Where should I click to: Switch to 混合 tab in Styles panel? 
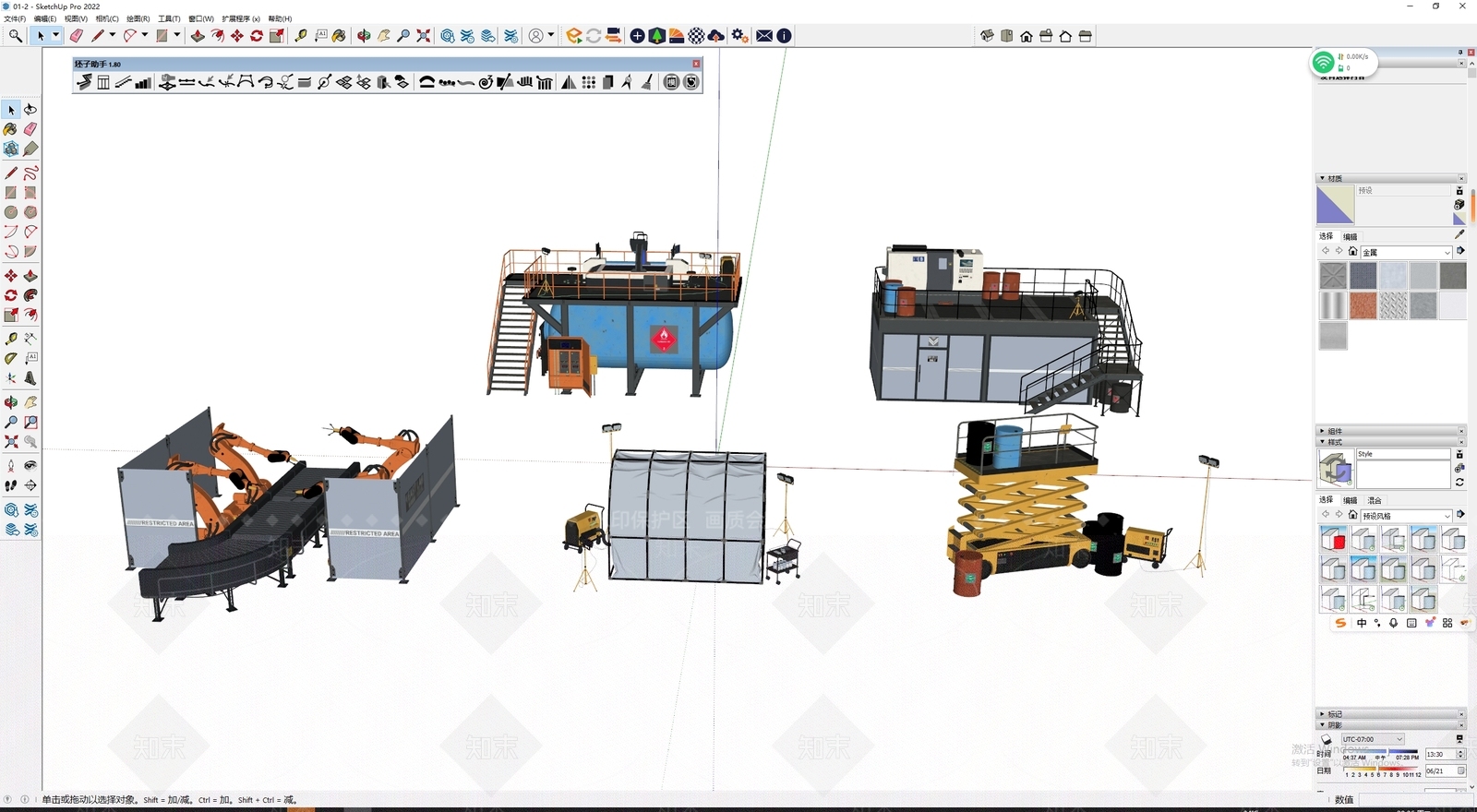coord(1375,500)
